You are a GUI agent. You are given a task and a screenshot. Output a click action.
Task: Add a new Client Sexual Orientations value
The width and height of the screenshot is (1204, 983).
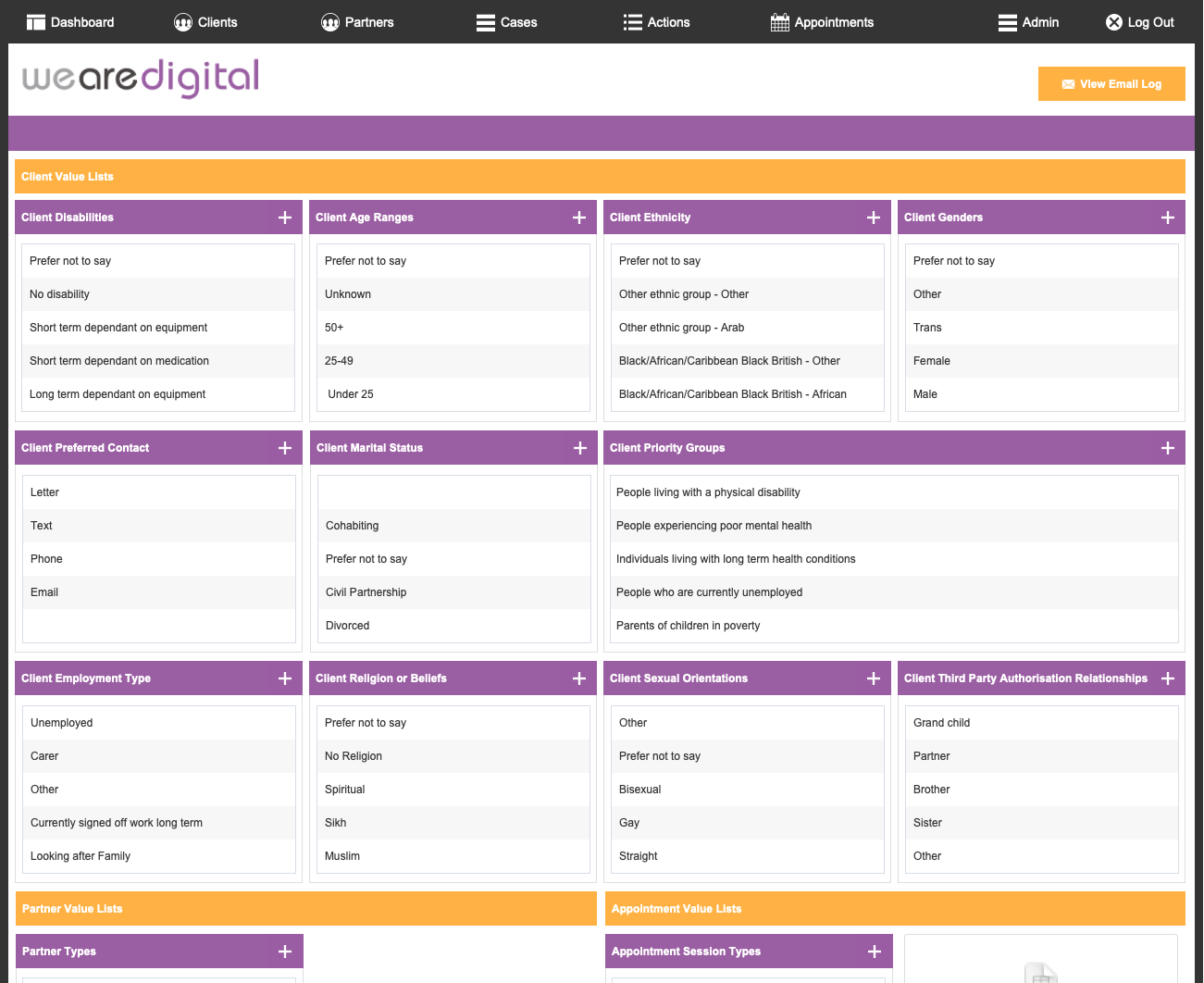874,678
